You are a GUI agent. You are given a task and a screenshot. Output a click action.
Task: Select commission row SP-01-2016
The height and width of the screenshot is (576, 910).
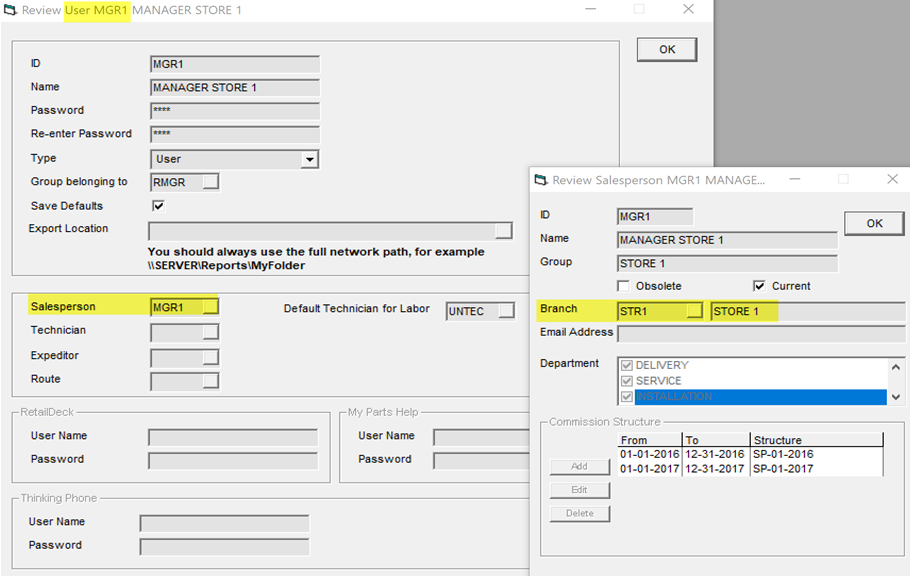[751, 454]
